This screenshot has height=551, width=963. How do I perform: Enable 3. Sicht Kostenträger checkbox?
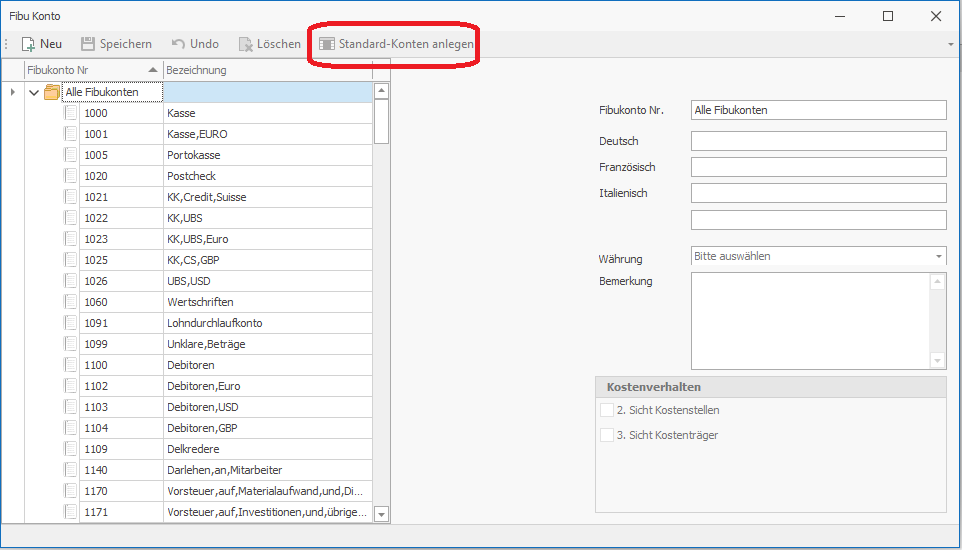point(607,435)
